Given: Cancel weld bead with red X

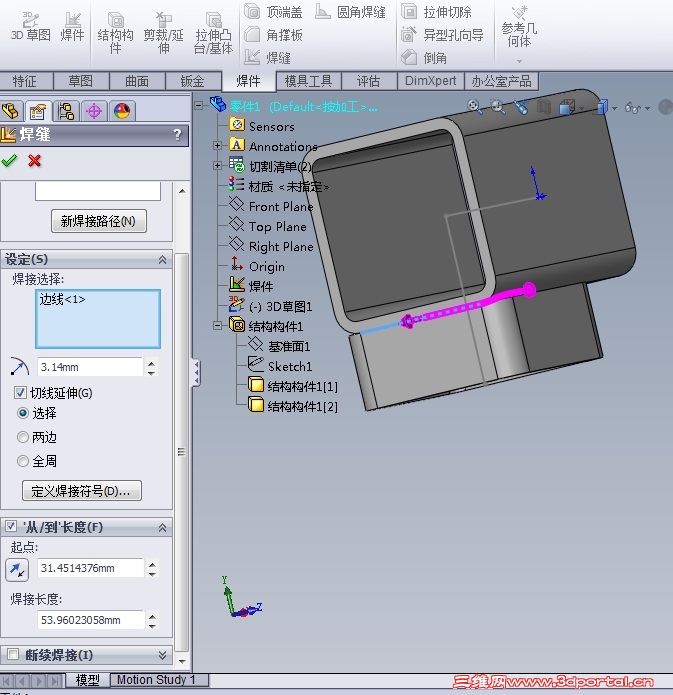Looking at the screenshot, I should click(35, 160).
